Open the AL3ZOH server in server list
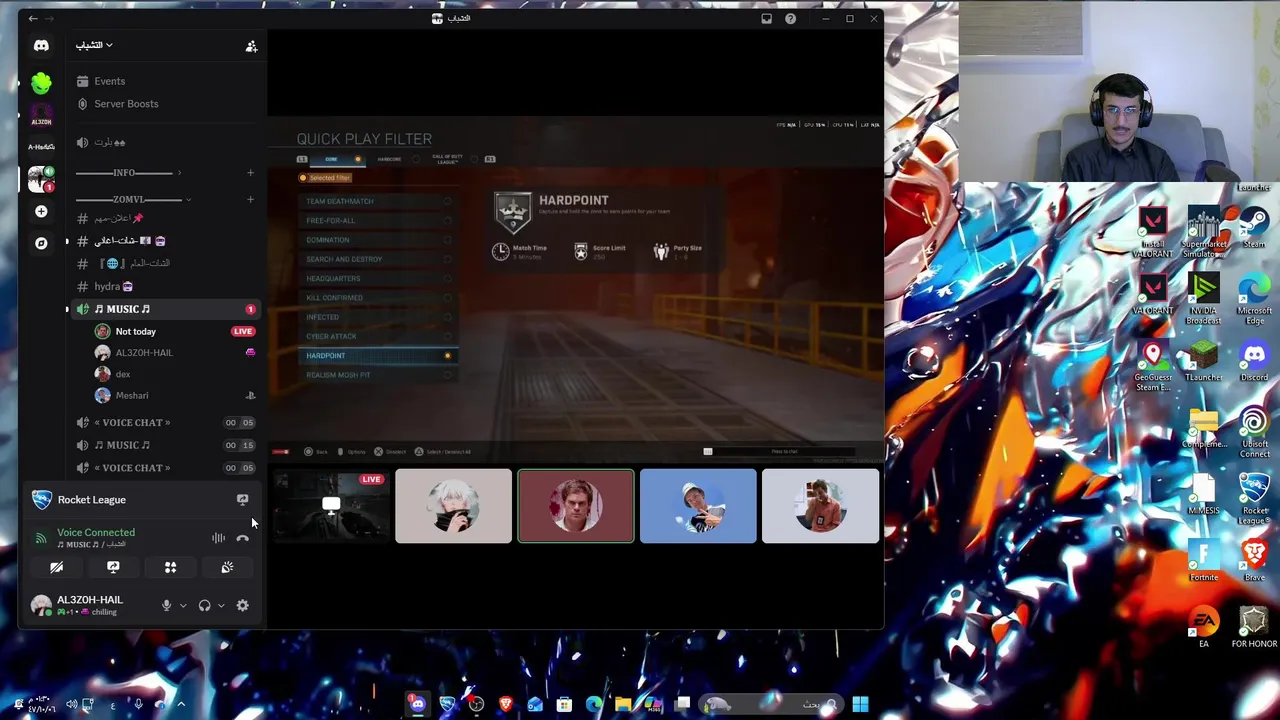Image resolution: width=1280 pixels, height=720 pixels. [x=41, y=117]
